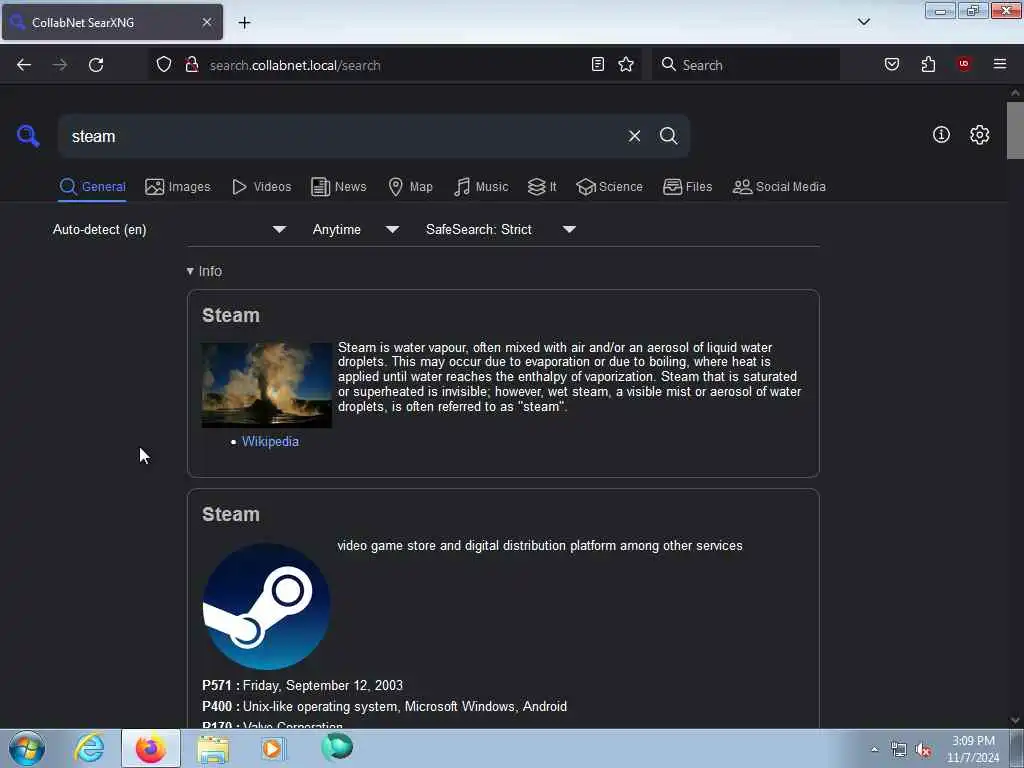Launch Internet Explorer from taskbar

coord(89,748)
